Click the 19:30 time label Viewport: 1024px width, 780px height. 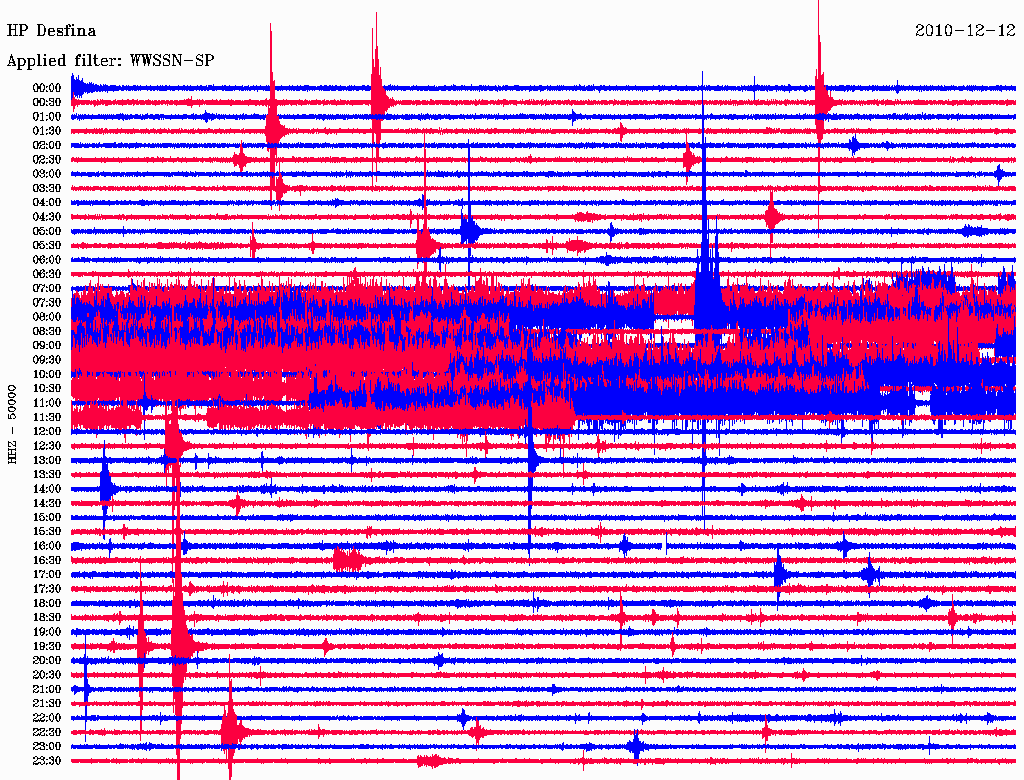tap(47, 646)
